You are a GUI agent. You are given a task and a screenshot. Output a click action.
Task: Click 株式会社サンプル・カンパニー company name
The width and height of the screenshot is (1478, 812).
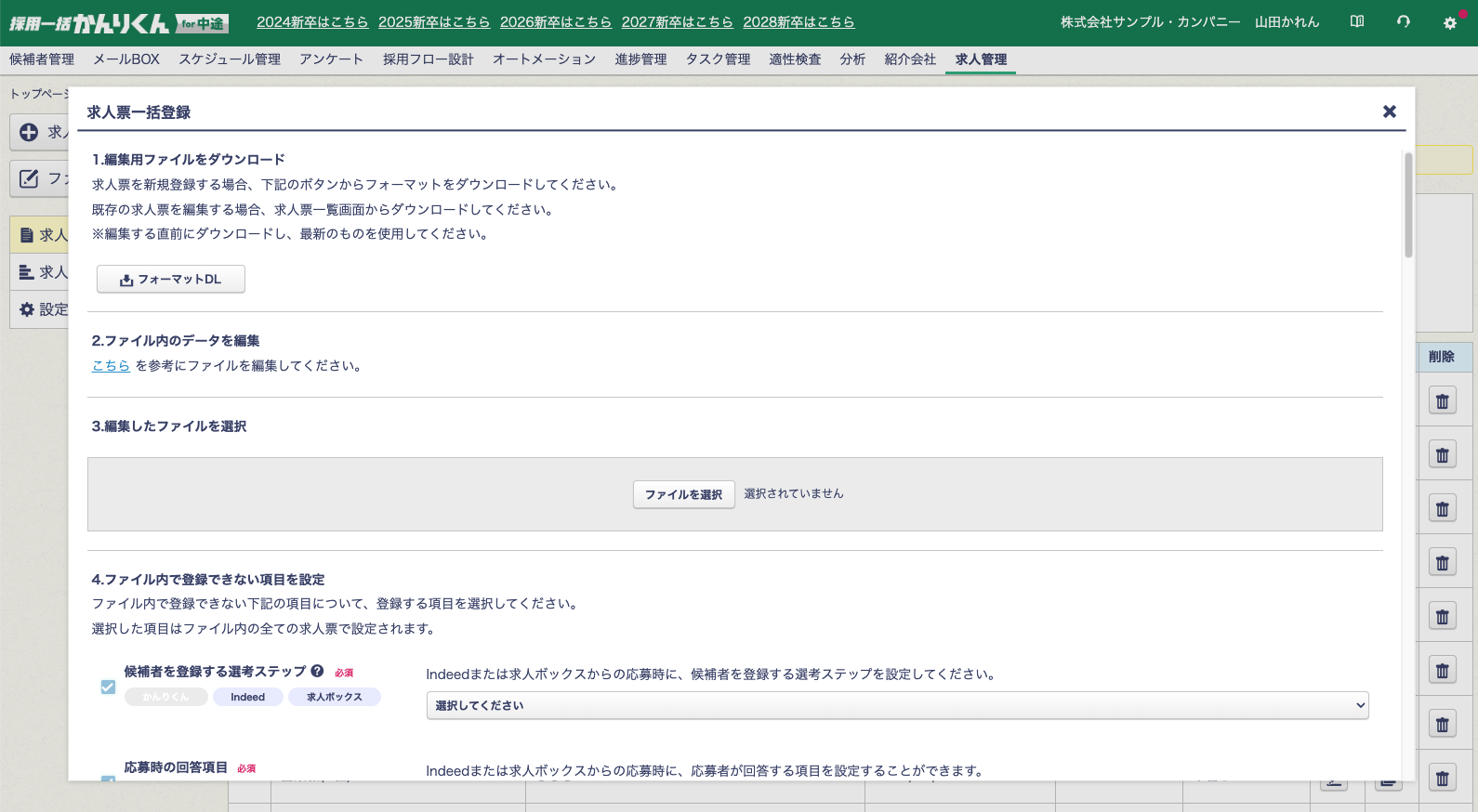(x=1150, y=21)
